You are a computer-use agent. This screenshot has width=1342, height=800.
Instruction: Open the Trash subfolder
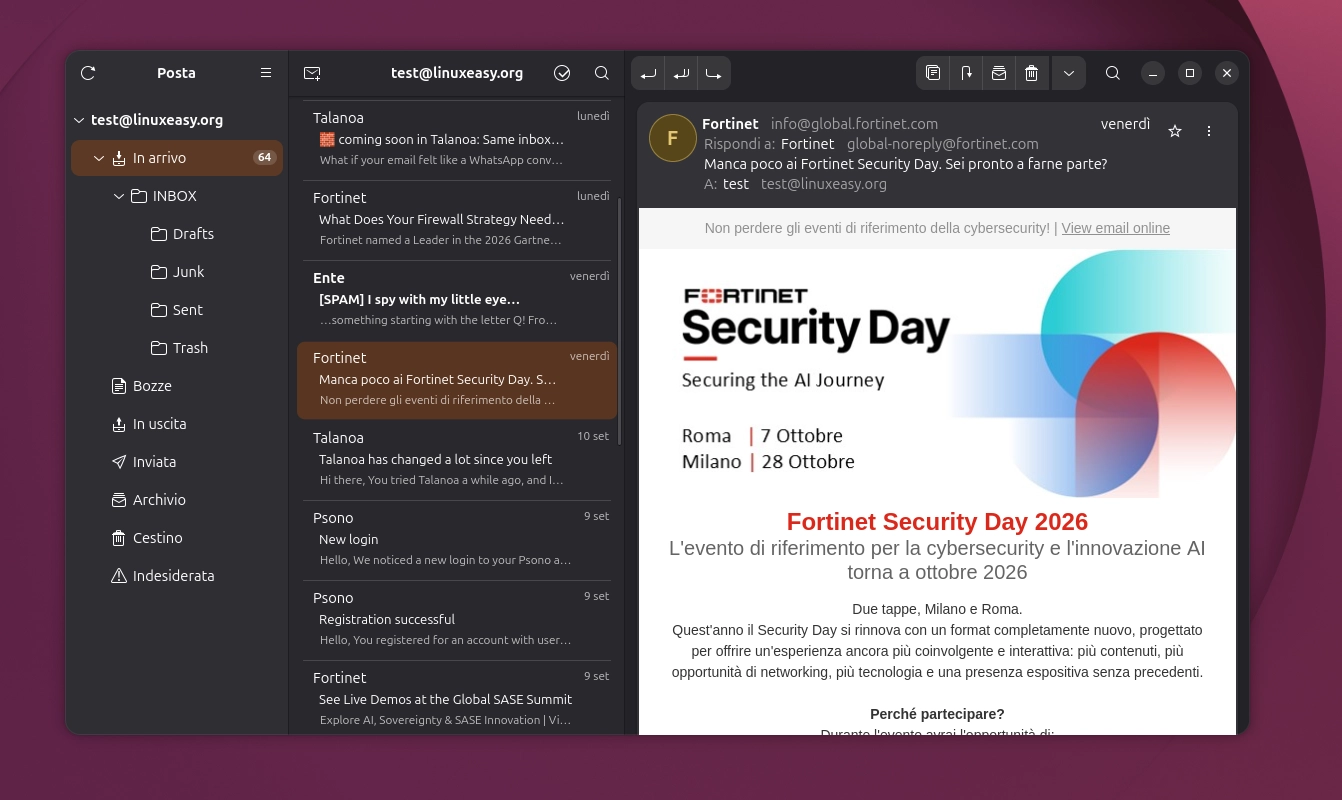coord(177,348)
